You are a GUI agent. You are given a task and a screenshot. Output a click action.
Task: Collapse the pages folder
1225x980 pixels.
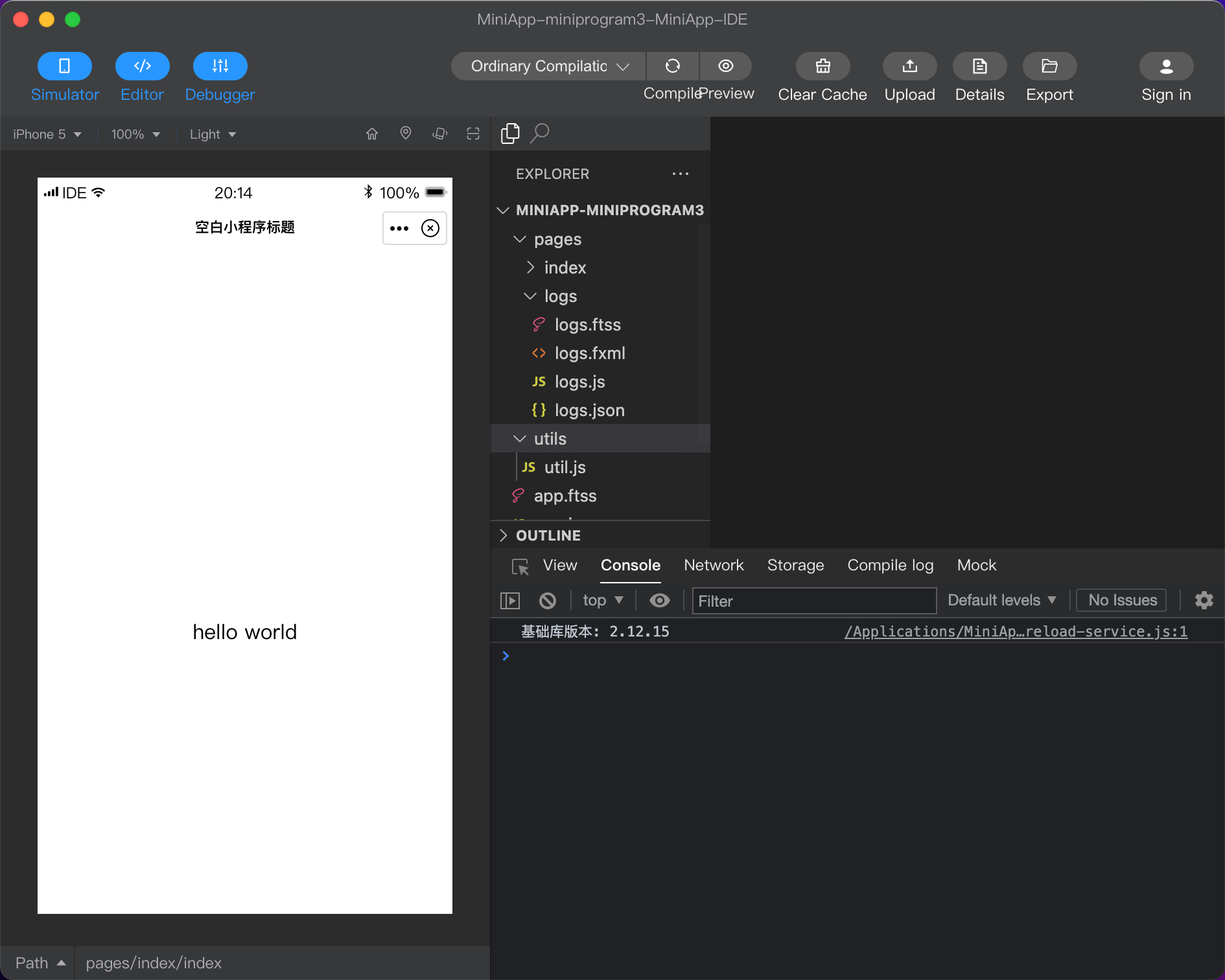click(600, 239)
